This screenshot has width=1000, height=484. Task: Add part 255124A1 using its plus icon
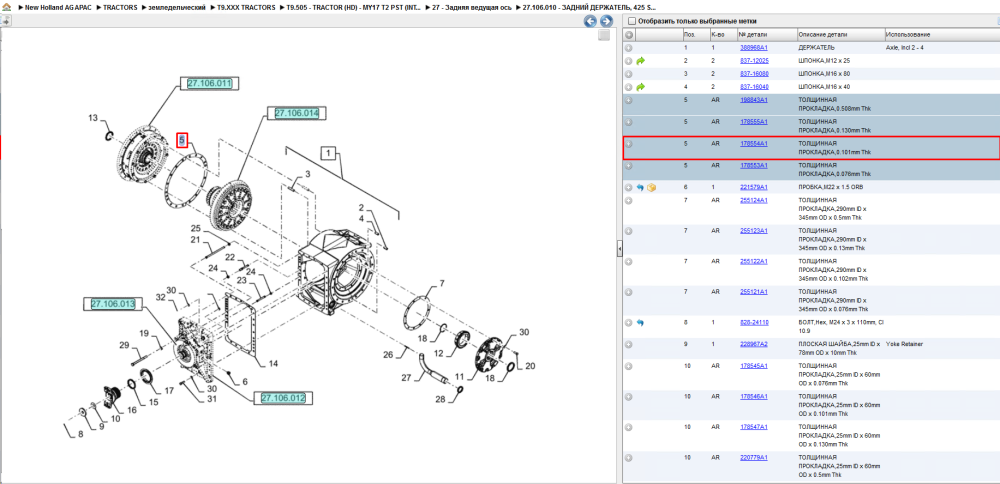pos(629,200)
